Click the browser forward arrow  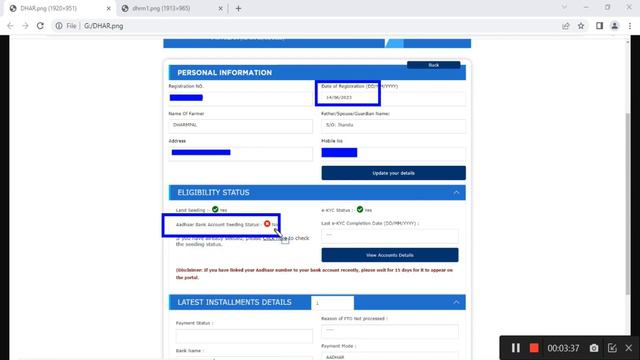[x=25, y=26]
